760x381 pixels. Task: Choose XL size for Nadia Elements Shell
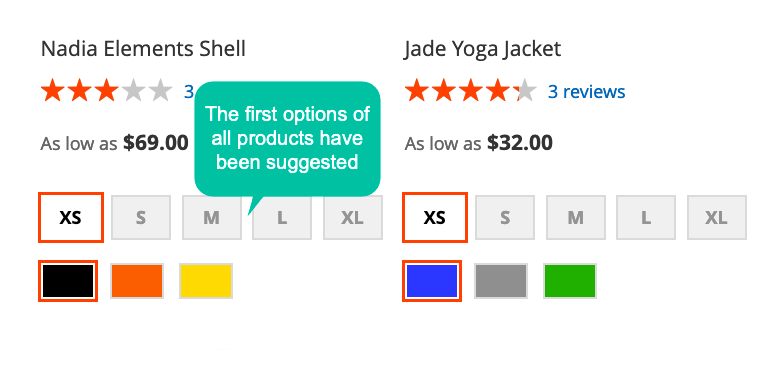click(x=353, y=218)
